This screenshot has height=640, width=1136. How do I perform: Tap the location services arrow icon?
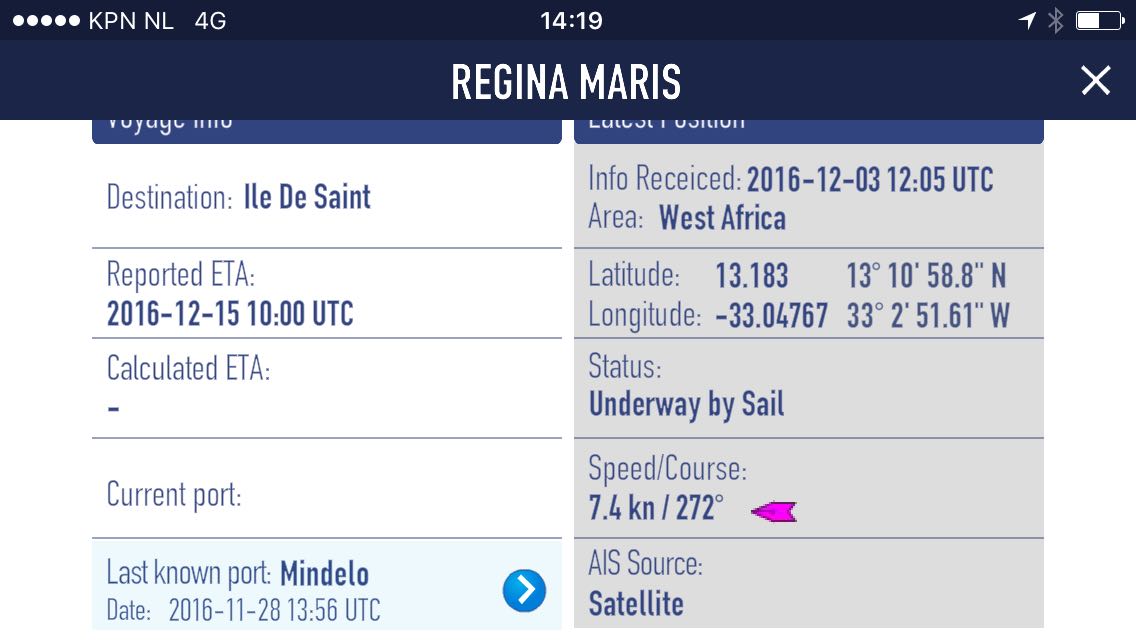click(1027, 20)
